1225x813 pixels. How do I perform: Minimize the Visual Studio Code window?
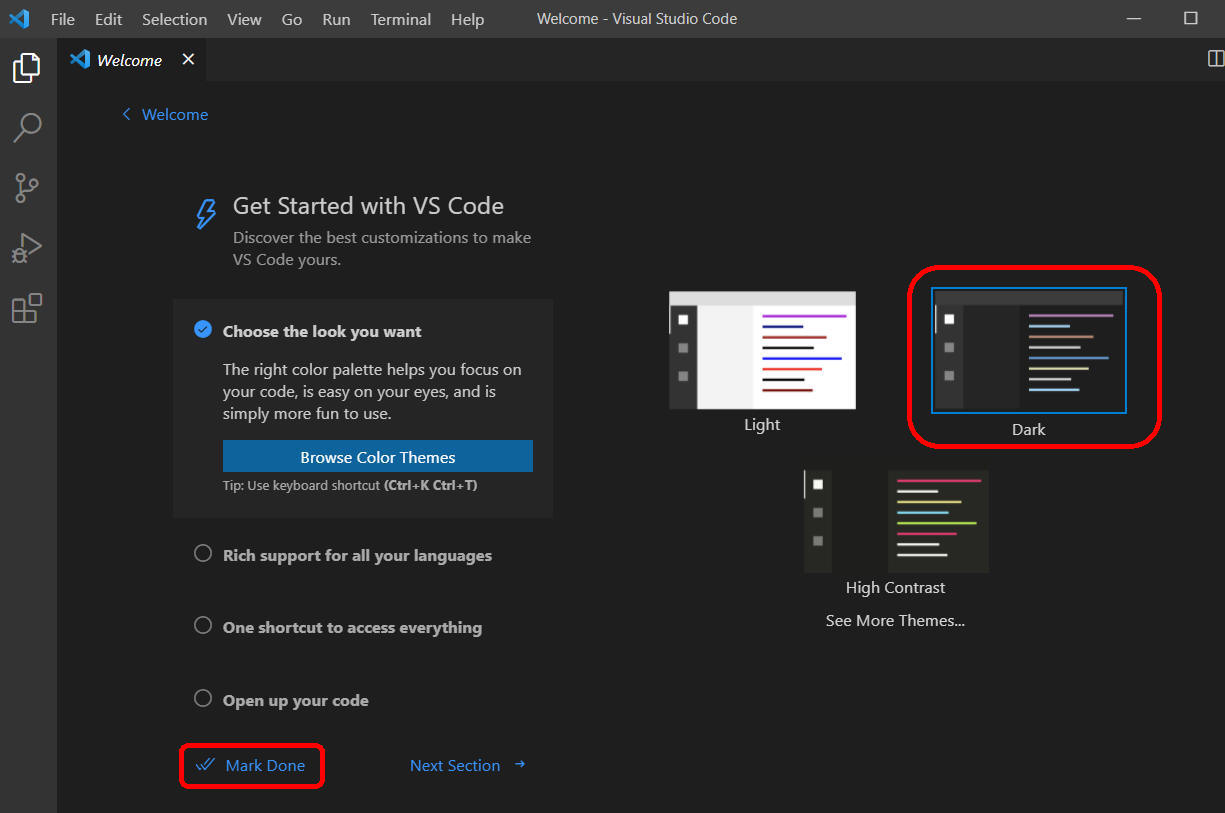click(1134, 18)
